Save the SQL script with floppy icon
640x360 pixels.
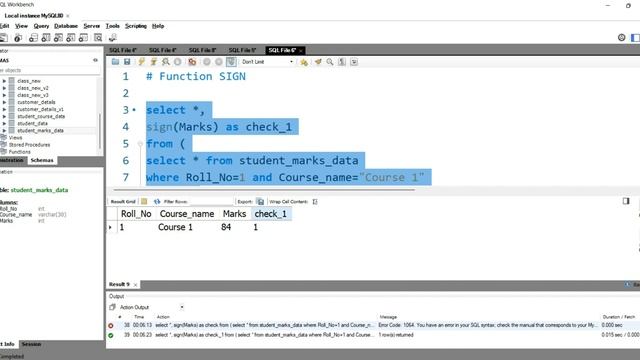127,62
